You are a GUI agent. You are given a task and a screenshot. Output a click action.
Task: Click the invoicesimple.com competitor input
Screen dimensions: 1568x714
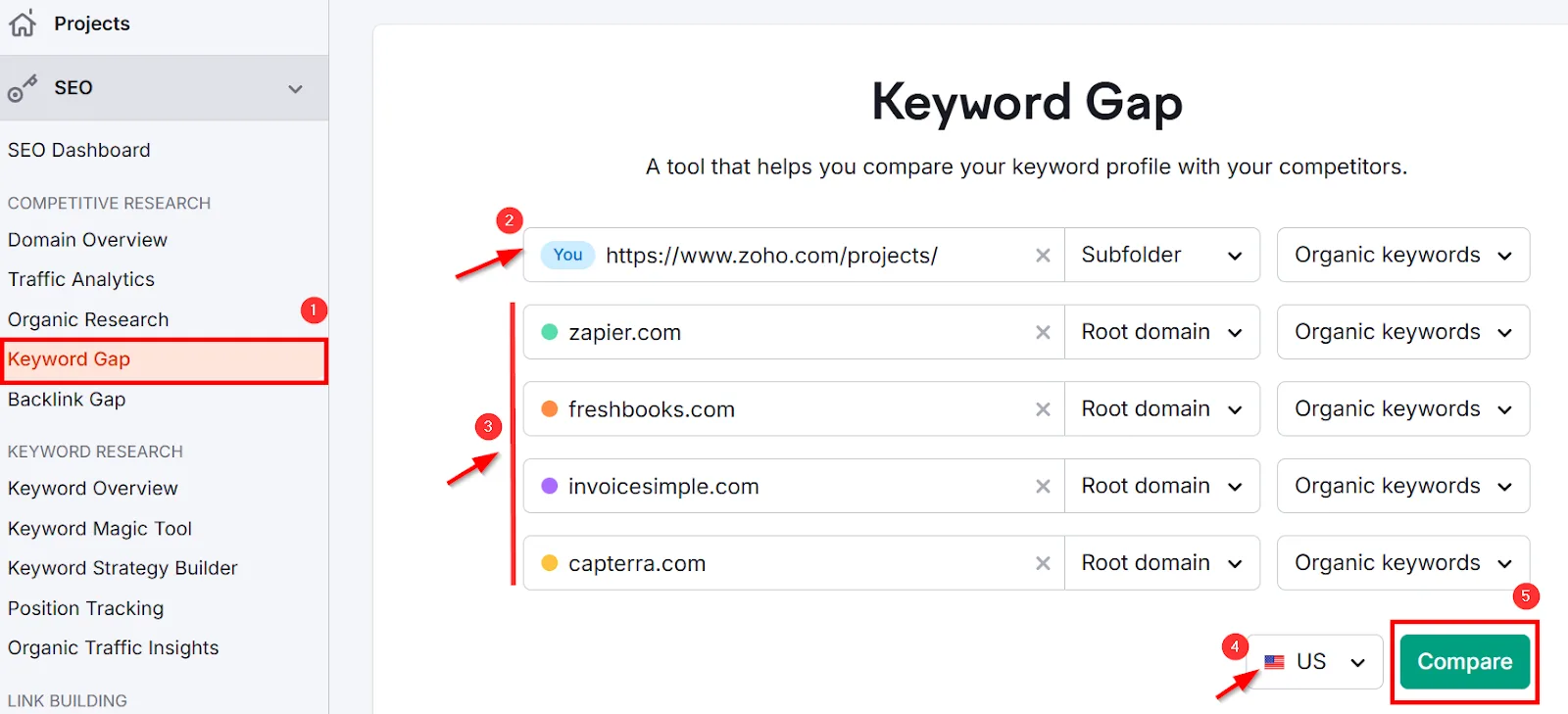pyautogui.click(x=794, y=486)
